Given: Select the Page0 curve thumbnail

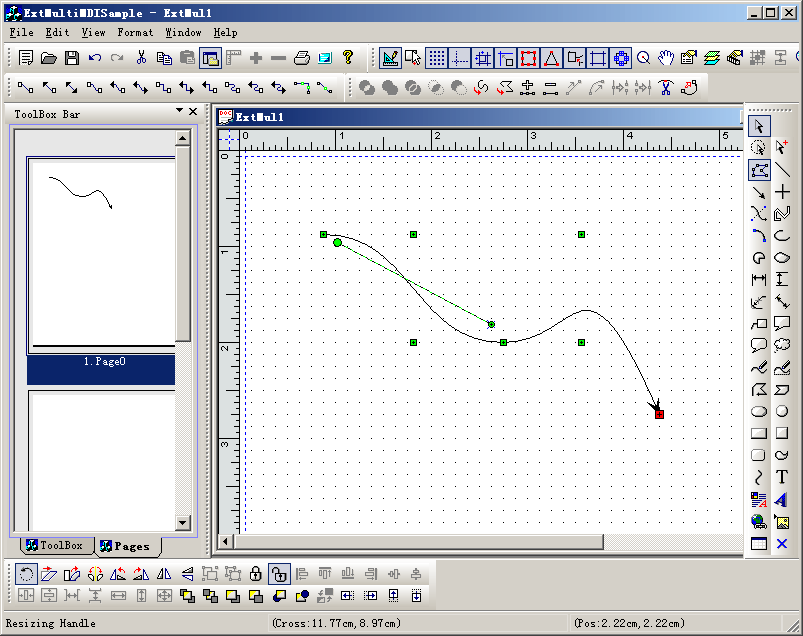Looking at the screenshot, I should tap(101, 255).
